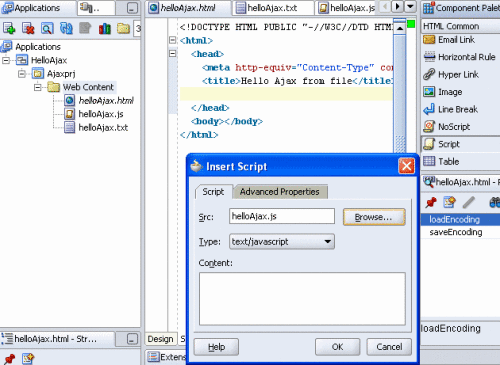Select the loadEncoding property row
This screenshot has height=365, width=500.
pos(460,219)
